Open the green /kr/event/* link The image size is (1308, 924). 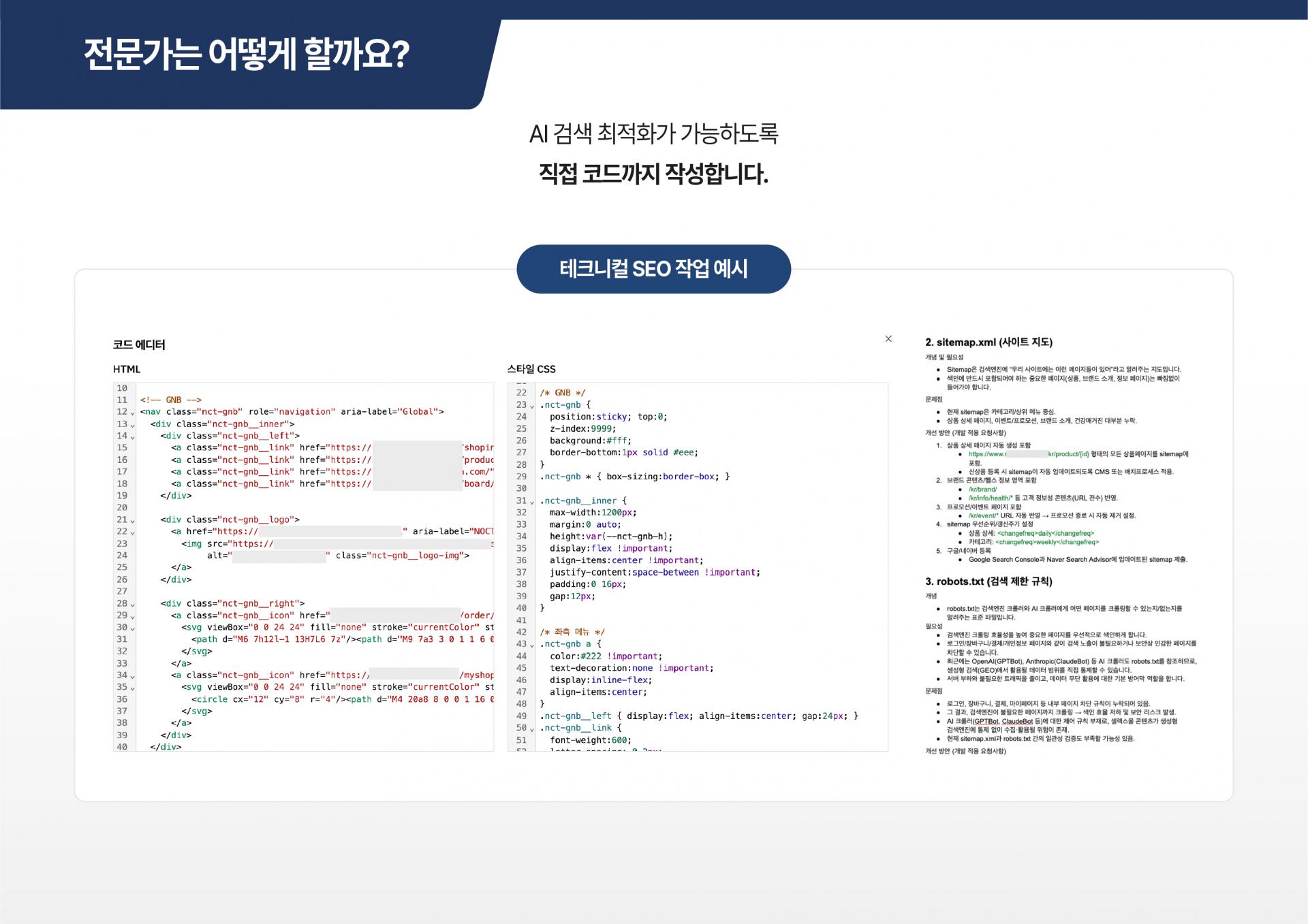point(984,515)
